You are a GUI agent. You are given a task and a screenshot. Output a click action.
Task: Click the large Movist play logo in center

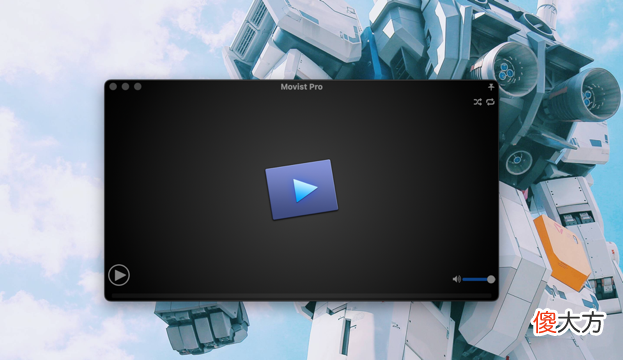(302, 190)
